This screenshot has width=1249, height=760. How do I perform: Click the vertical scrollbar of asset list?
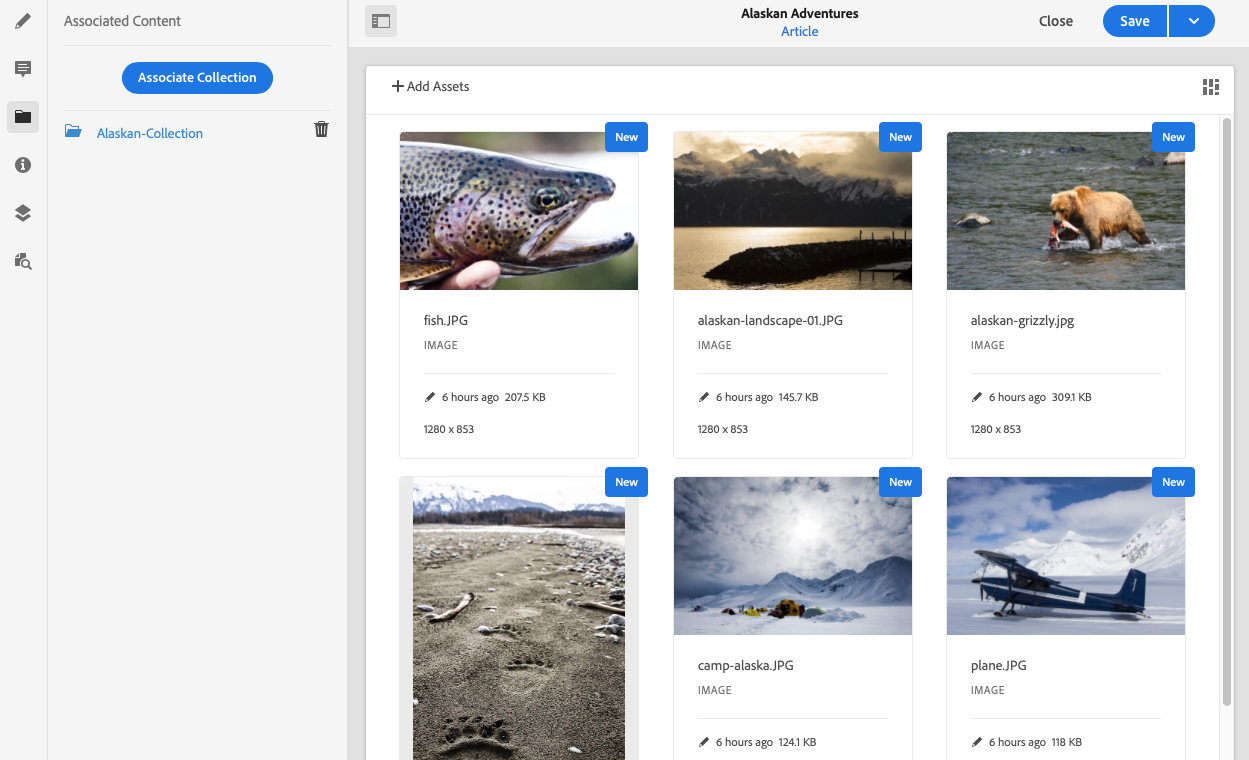coord(1227,410)
